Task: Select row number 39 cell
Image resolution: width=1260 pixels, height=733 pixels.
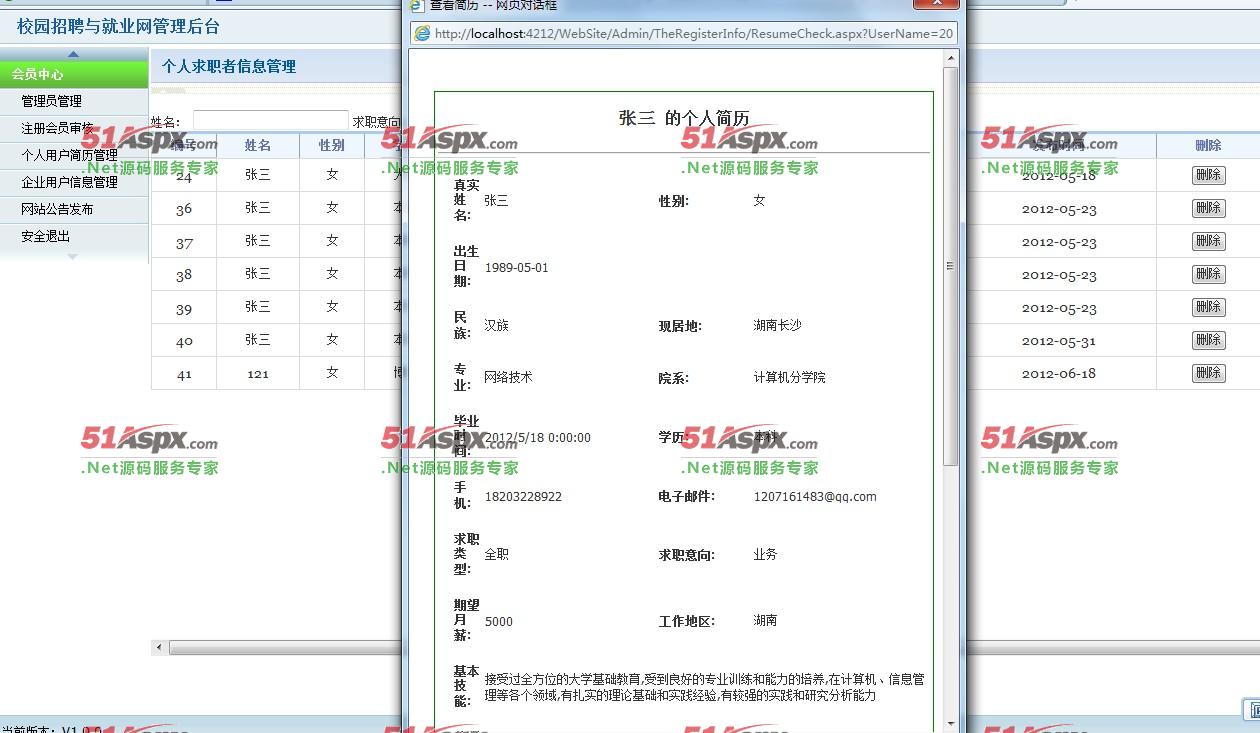Action: [184, 307]
